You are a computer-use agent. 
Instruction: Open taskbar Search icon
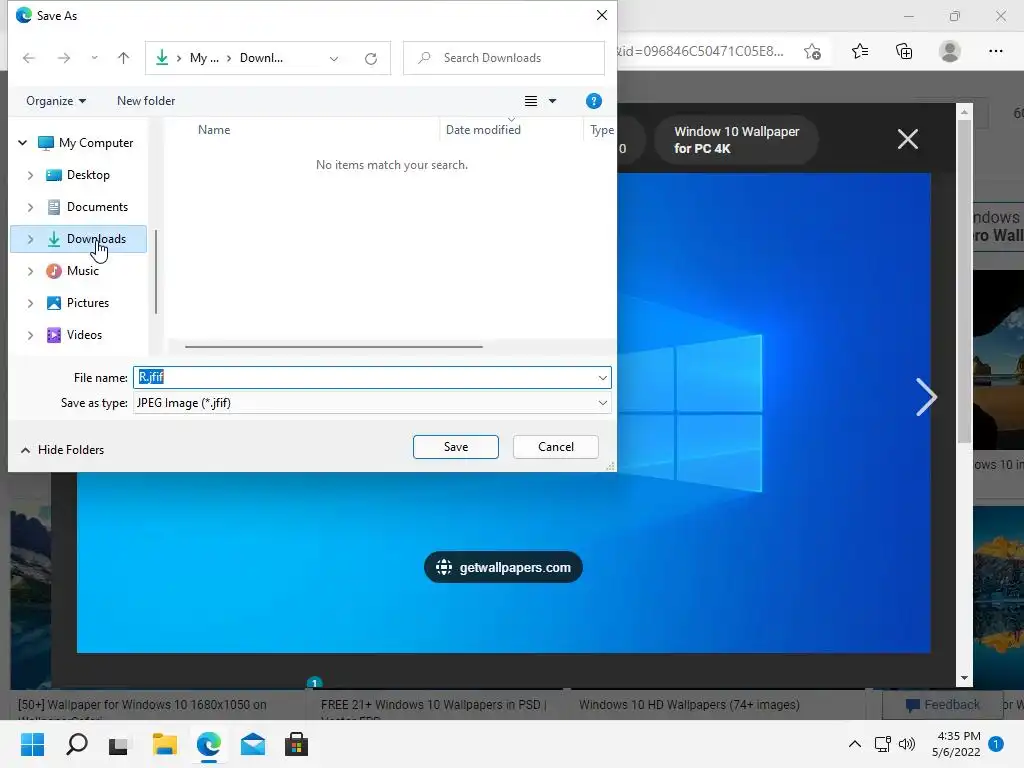[x=76, y=744]
